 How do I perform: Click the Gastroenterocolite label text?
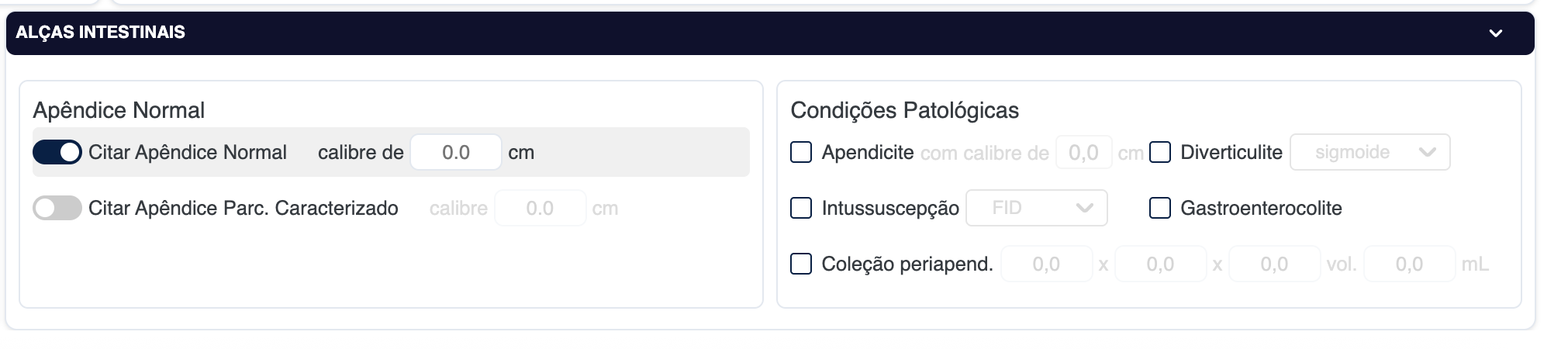(x=1261, y=209)
